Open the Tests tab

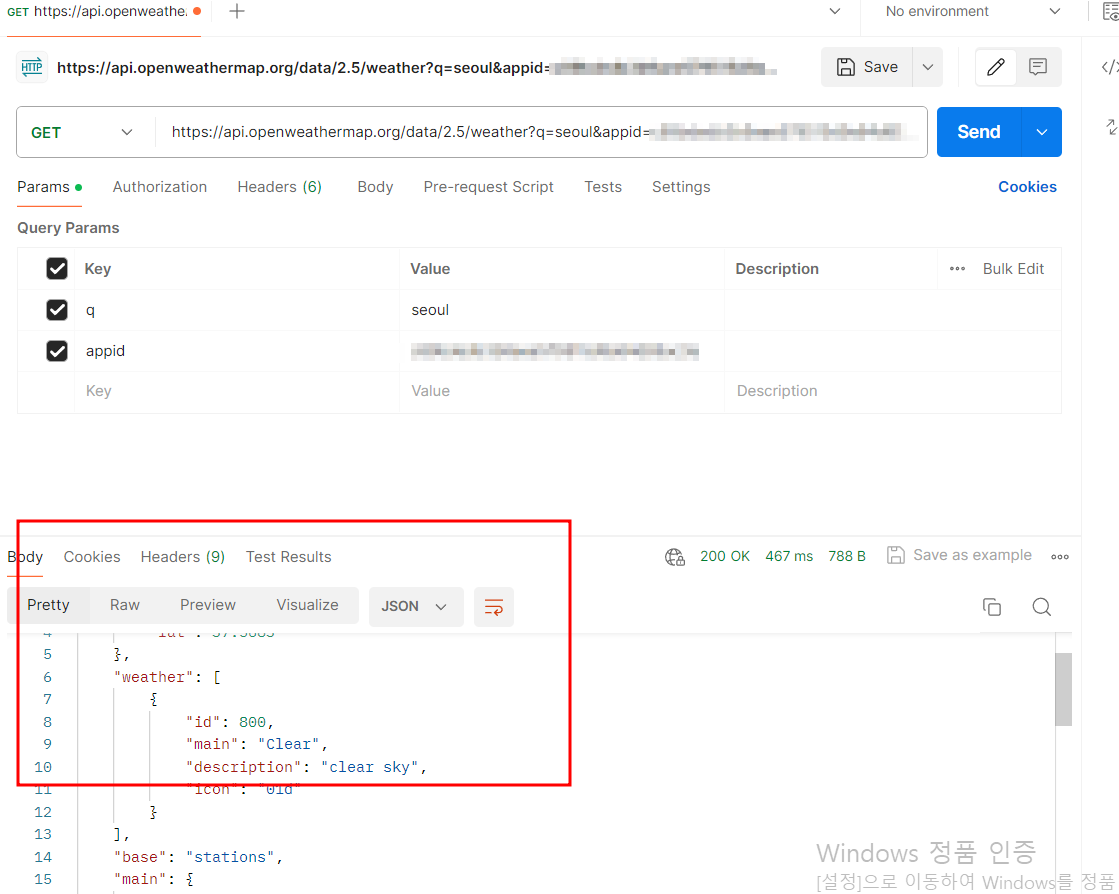click(603, 187)
